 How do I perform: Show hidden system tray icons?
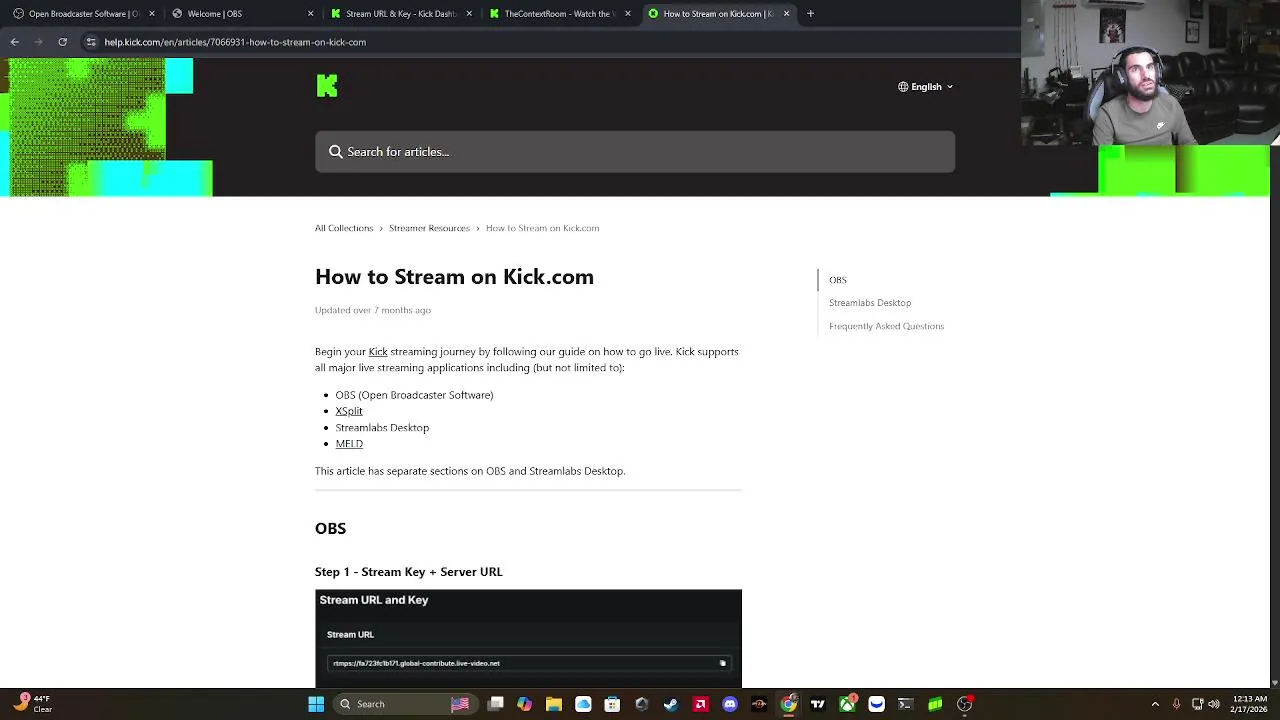[x=1155, y=704]
